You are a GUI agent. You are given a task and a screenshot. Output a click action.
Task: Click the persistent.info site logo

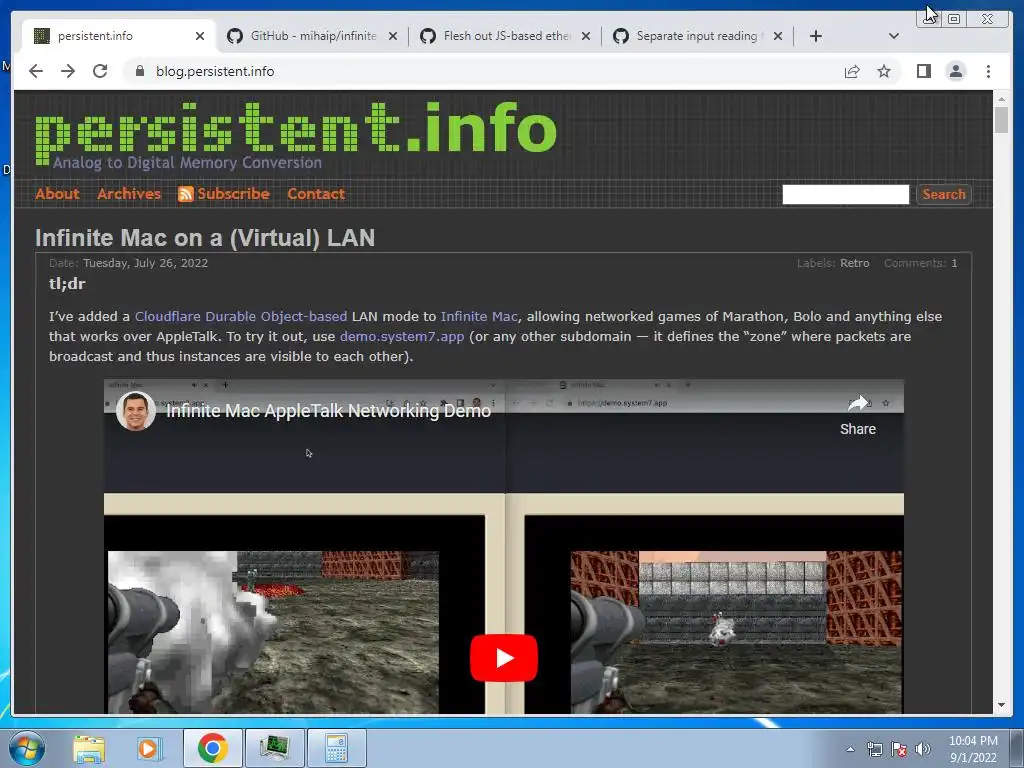tap(296, 135)
